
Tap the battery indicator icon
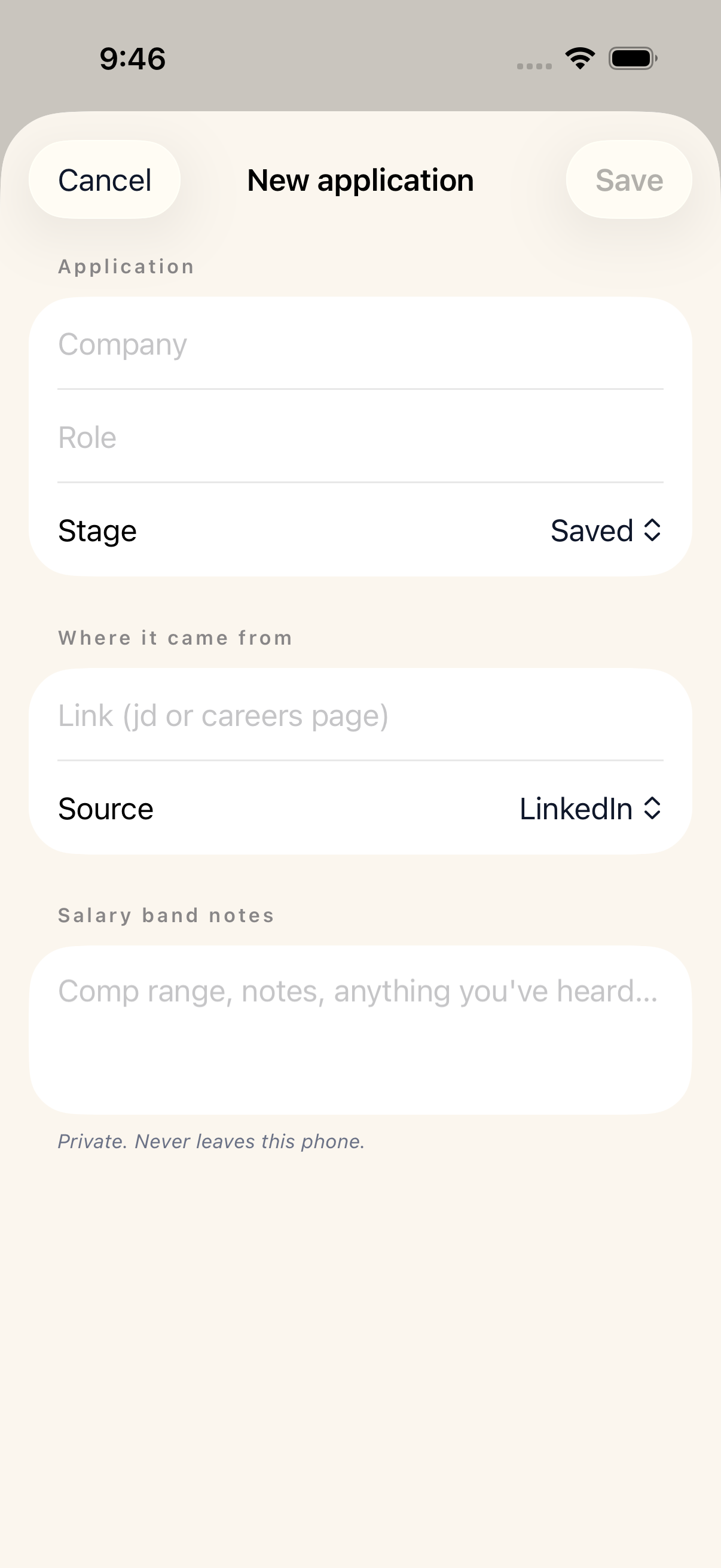pyautogui.click(x=633, y=59)
